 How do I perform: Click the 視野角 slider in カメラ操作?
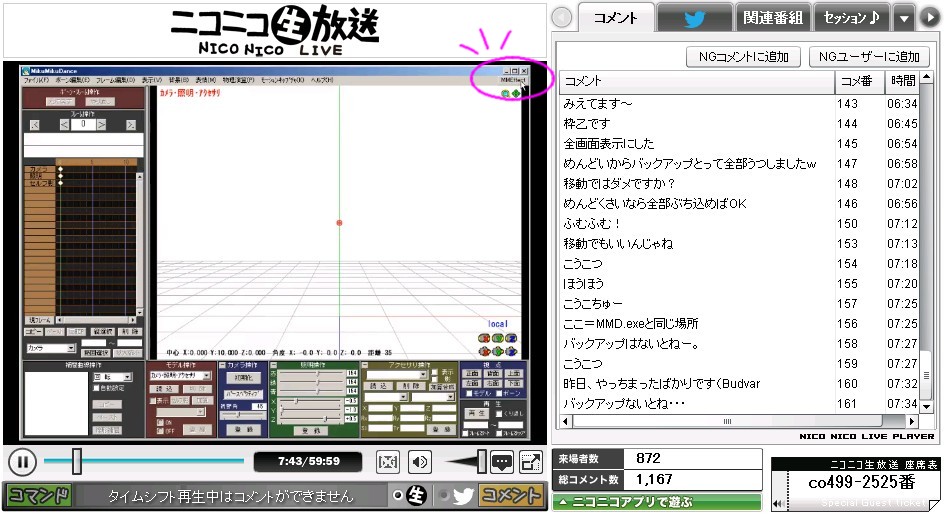click(243, 415)
